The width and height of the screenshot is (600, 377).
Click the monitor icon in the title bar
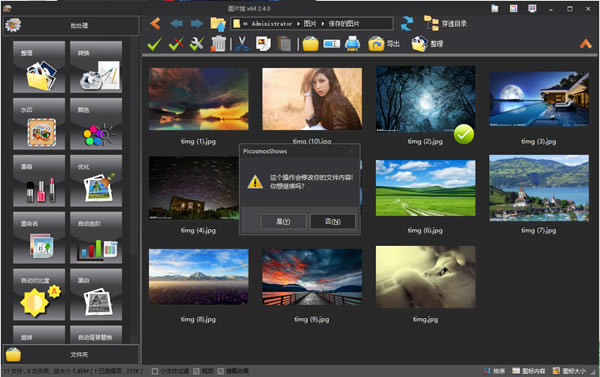click(x=532, y=8)
